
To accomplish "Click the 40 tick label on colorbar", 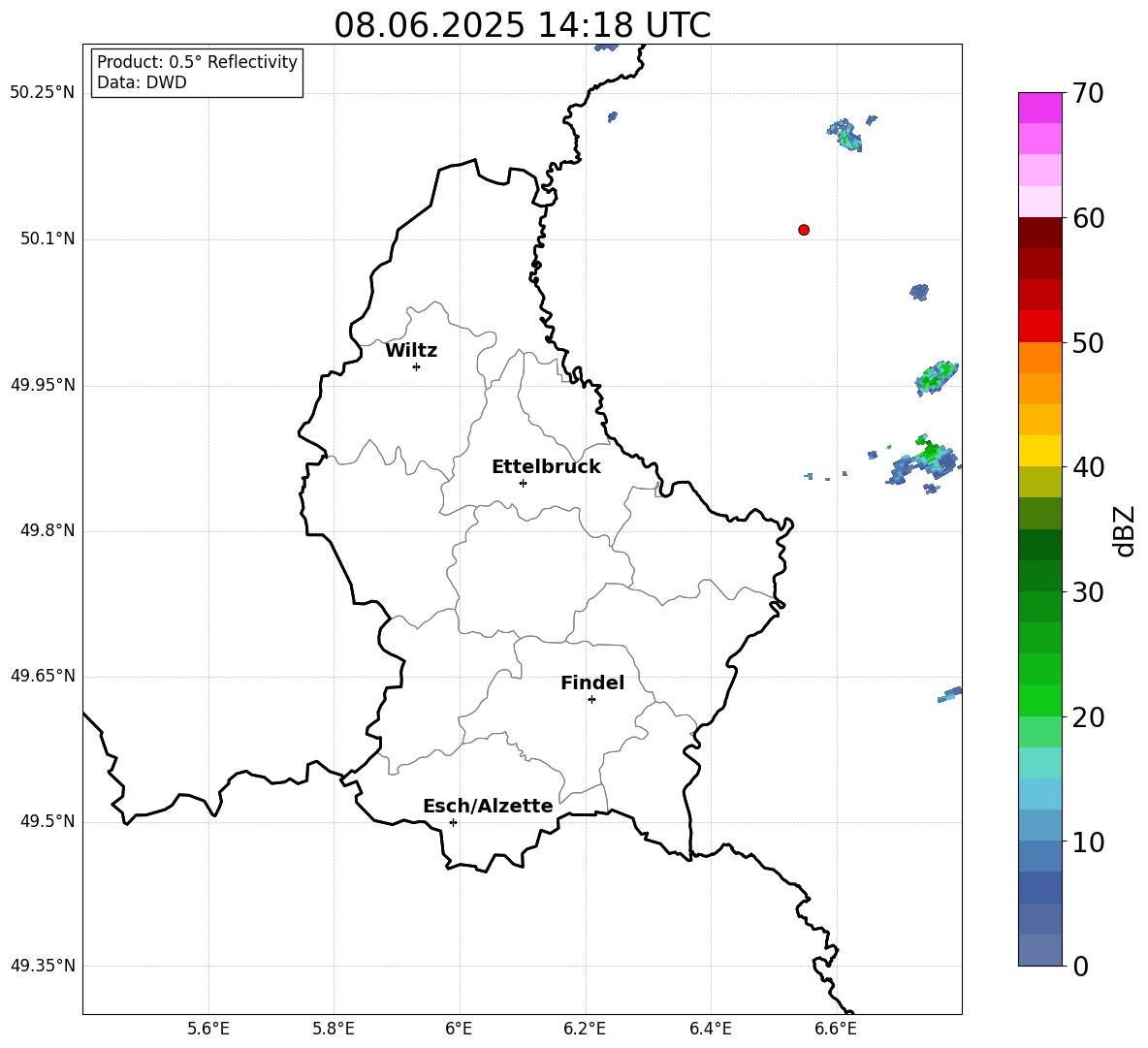I will click(1088, 467).
